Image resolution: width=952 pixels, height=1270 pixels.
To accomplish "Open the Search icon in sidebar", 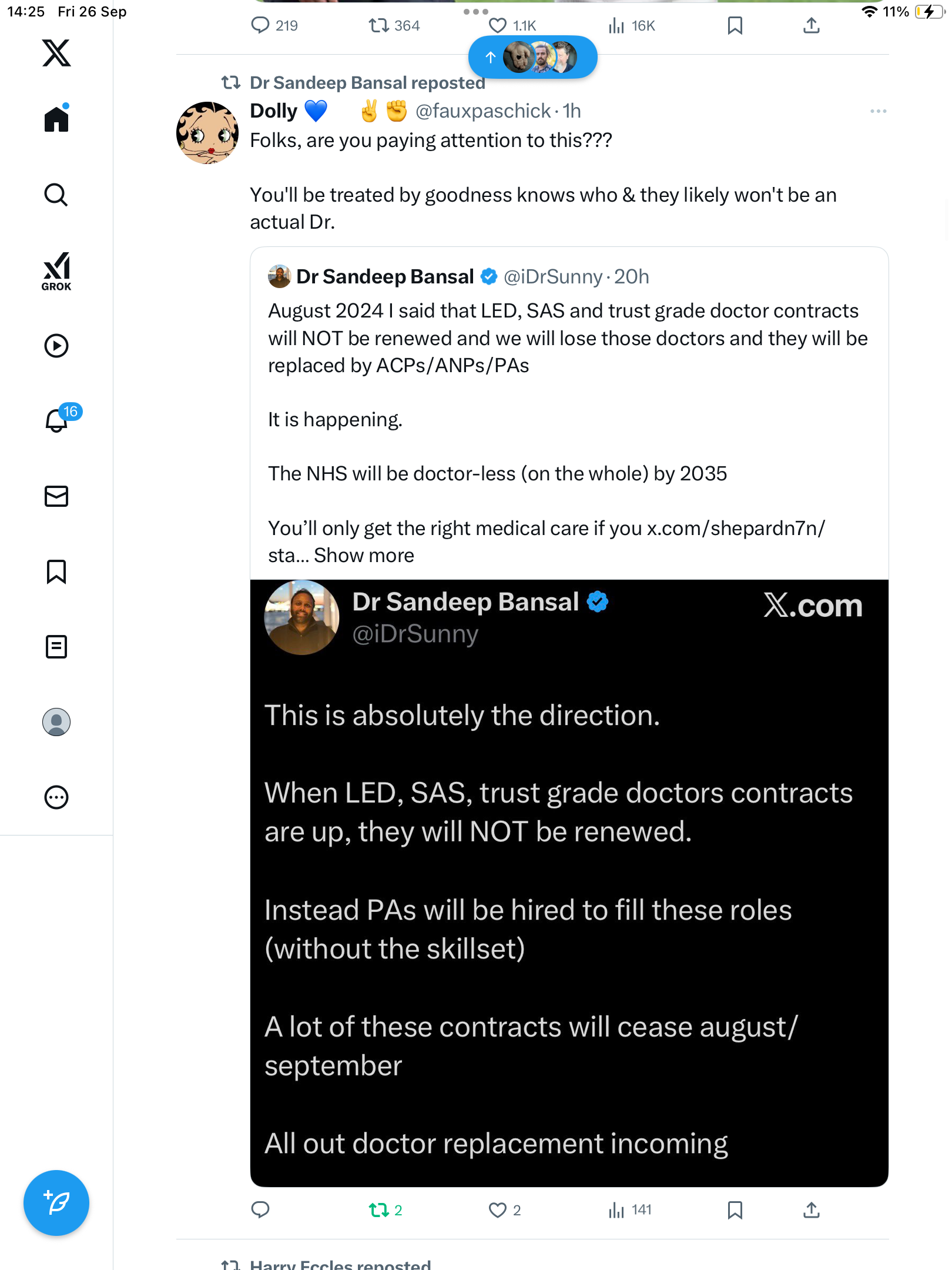I will click(x=56, y=195).
